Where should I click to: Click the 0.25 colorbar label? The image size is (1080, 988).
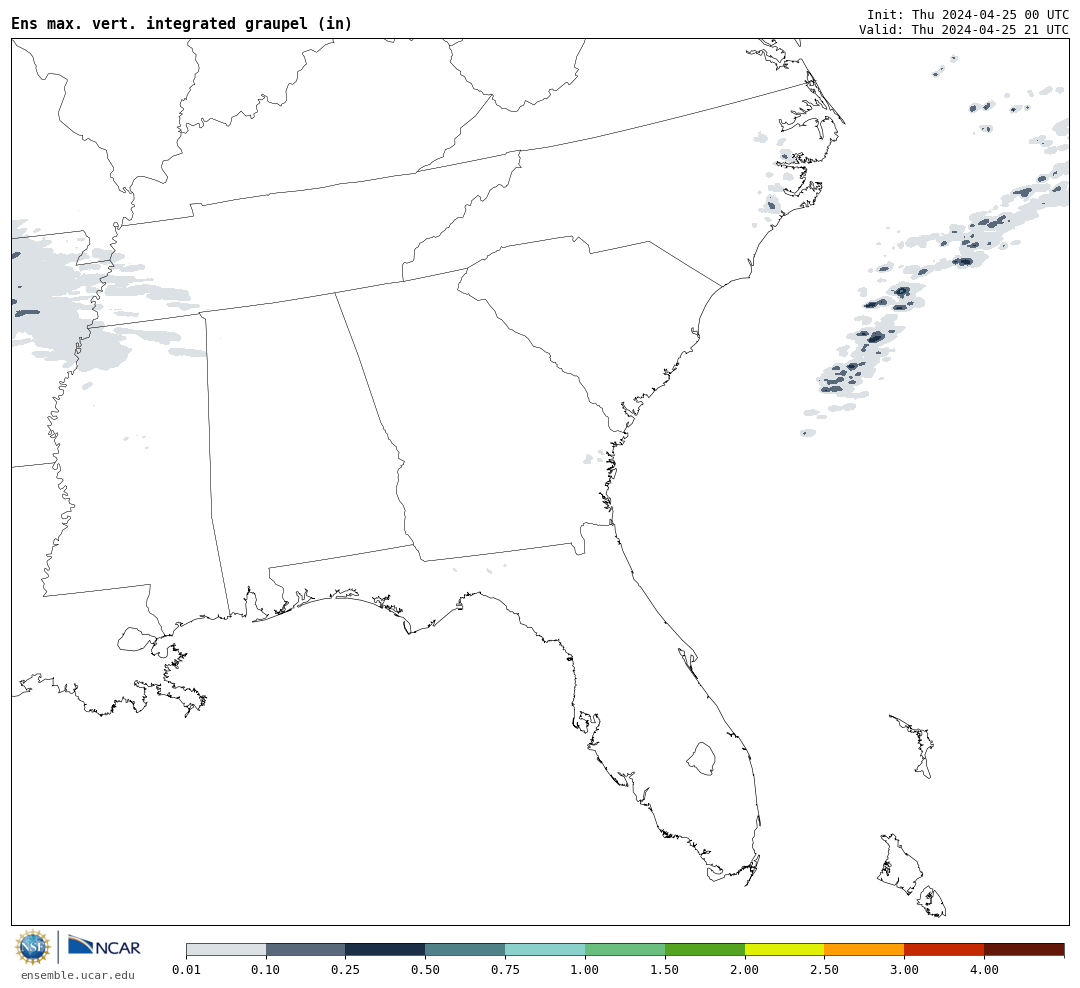346,969
